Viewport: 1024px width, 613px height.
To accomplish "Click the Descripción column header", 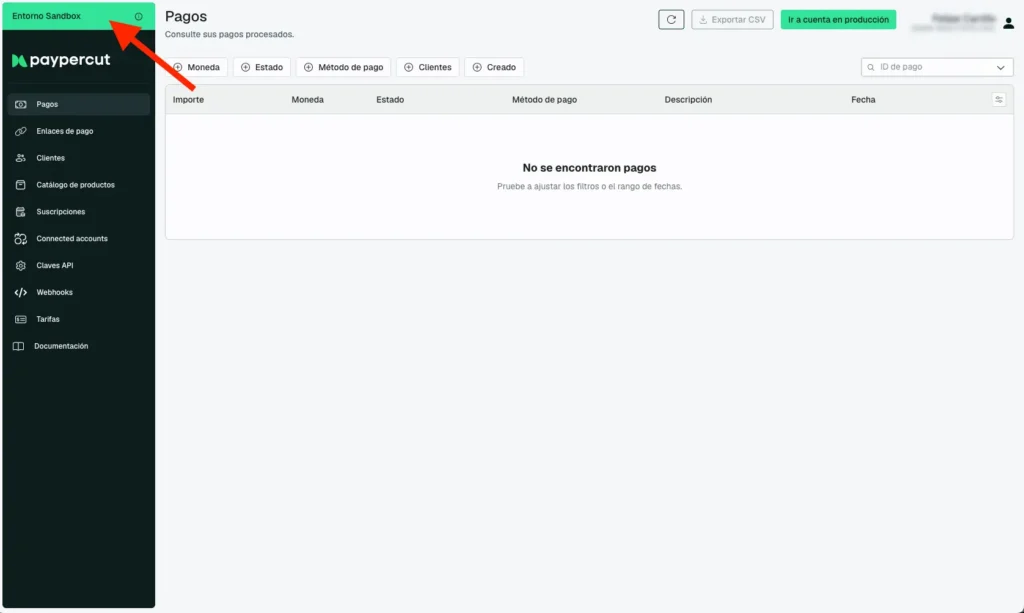I will click(x=688, y=100).
